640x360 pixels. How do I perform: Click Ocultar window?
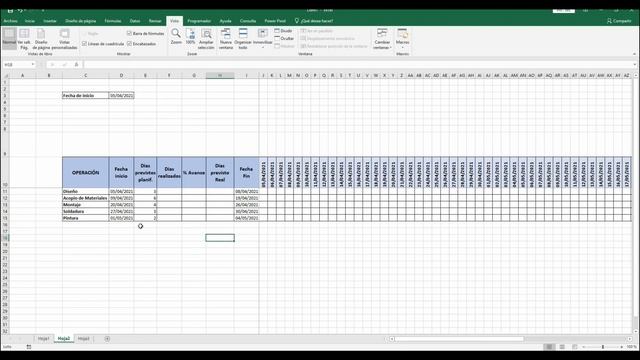(284, 38)
